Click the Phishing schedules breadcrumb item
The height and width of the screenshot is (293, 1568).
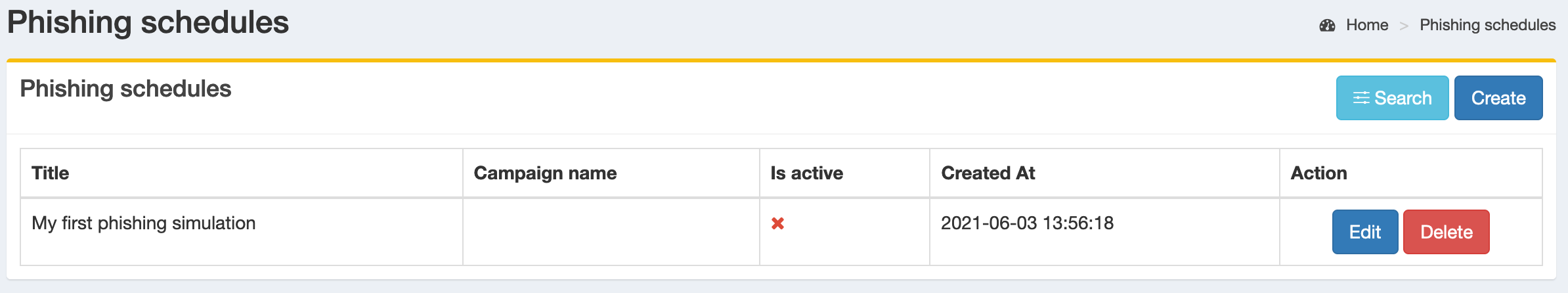1487,25
